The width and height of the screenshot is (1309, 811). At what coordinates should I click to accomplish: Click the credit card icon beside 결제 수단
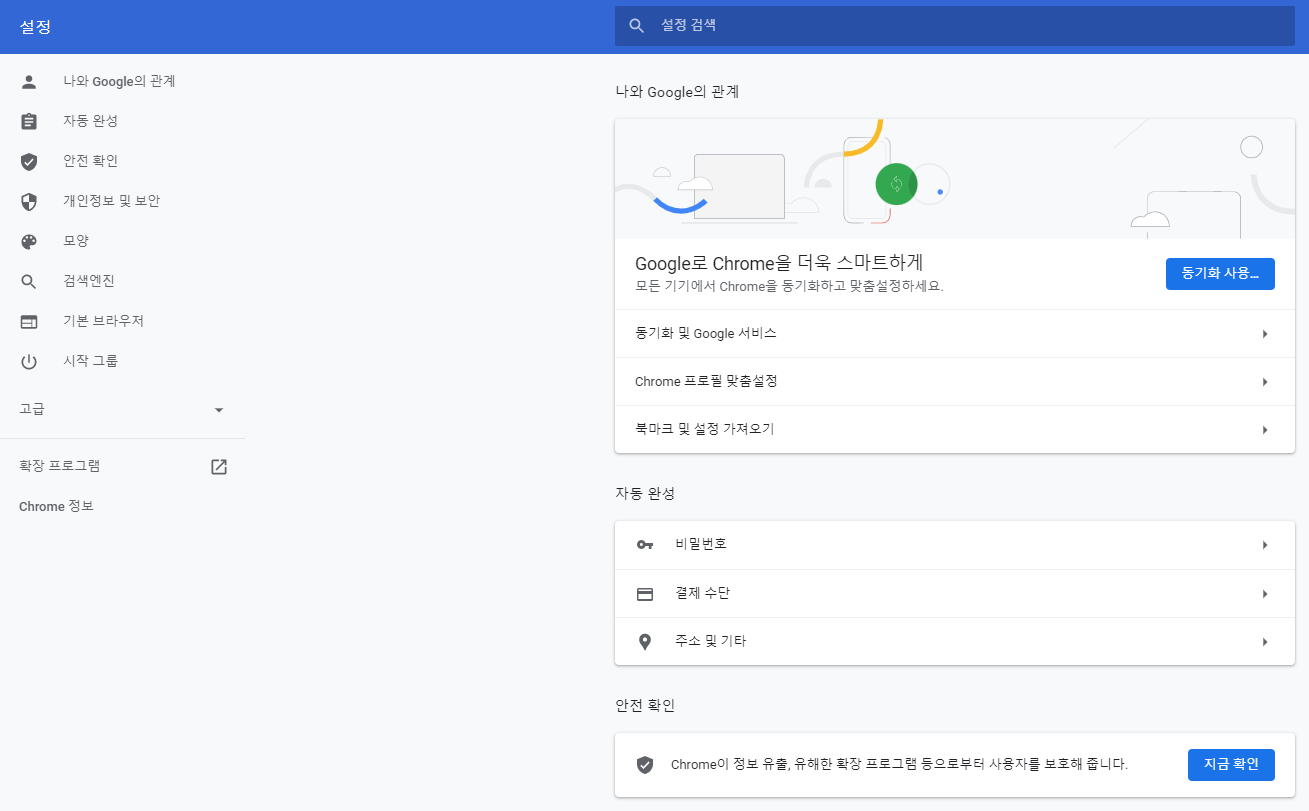point(645,593)
